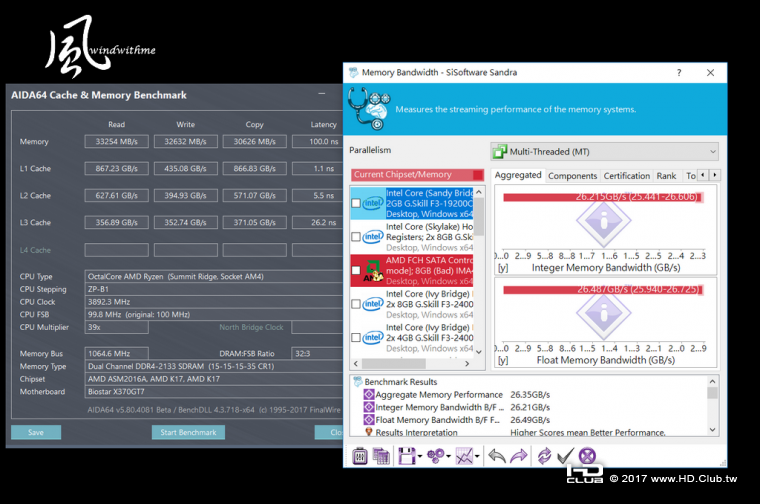Click the Save button in AIDA64
Image resolution: width=760 pixels, height=504 pixels.
coord(36,432)
